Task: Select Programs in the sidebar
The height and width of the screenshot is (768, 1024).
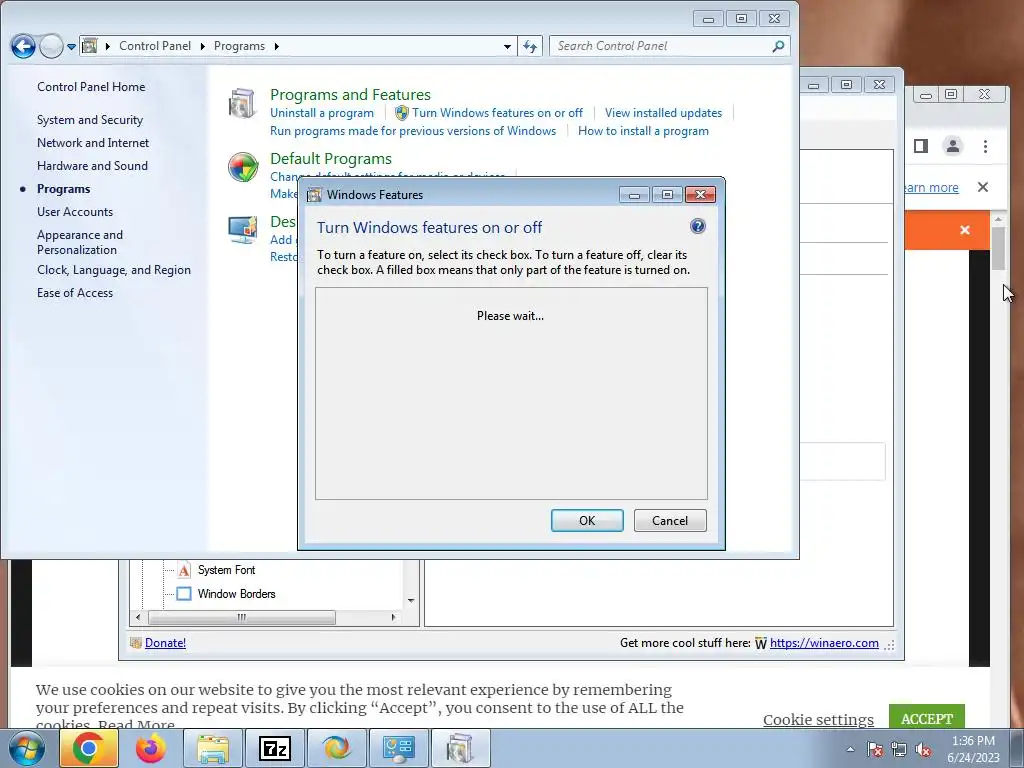Action: pos(63,189)
